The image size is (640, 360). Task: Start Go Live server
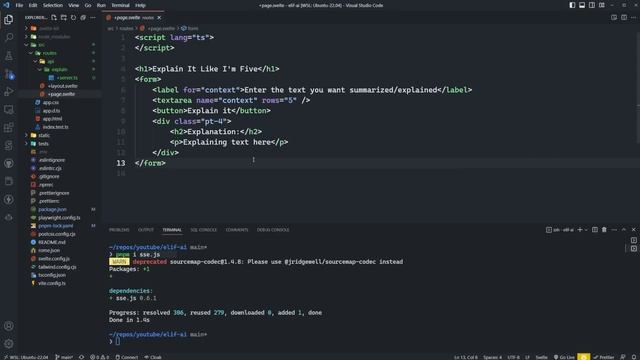tap(564, 357)
